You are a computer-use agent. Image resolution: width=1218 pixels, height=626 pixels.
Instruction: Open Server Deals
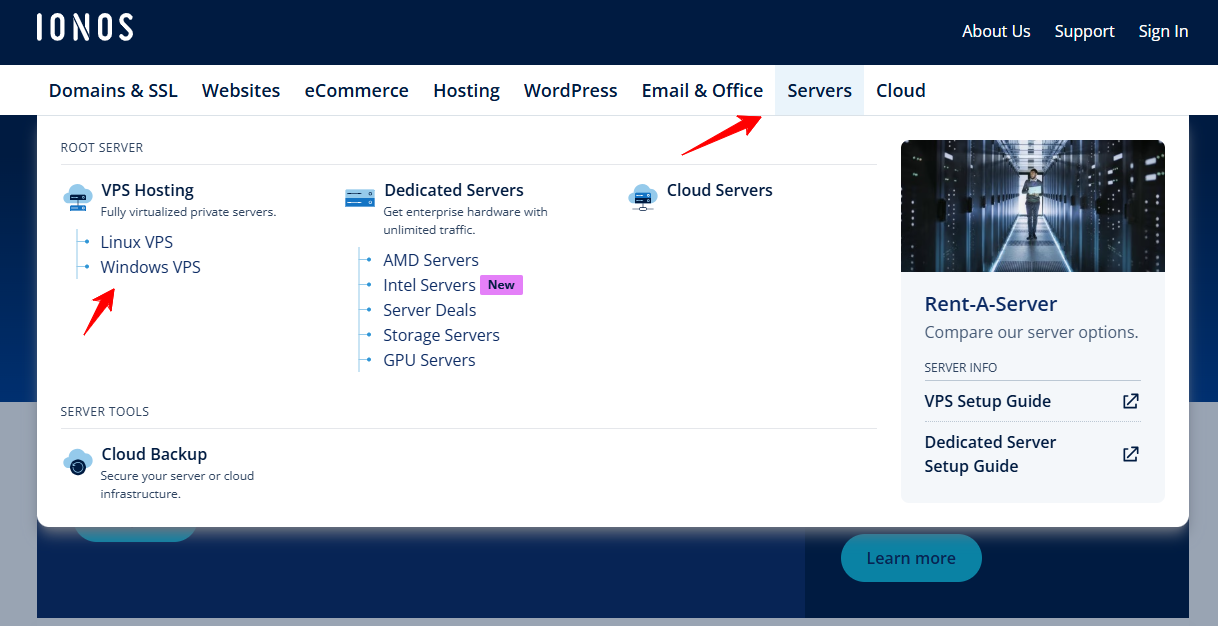click(x=430, y=310)
